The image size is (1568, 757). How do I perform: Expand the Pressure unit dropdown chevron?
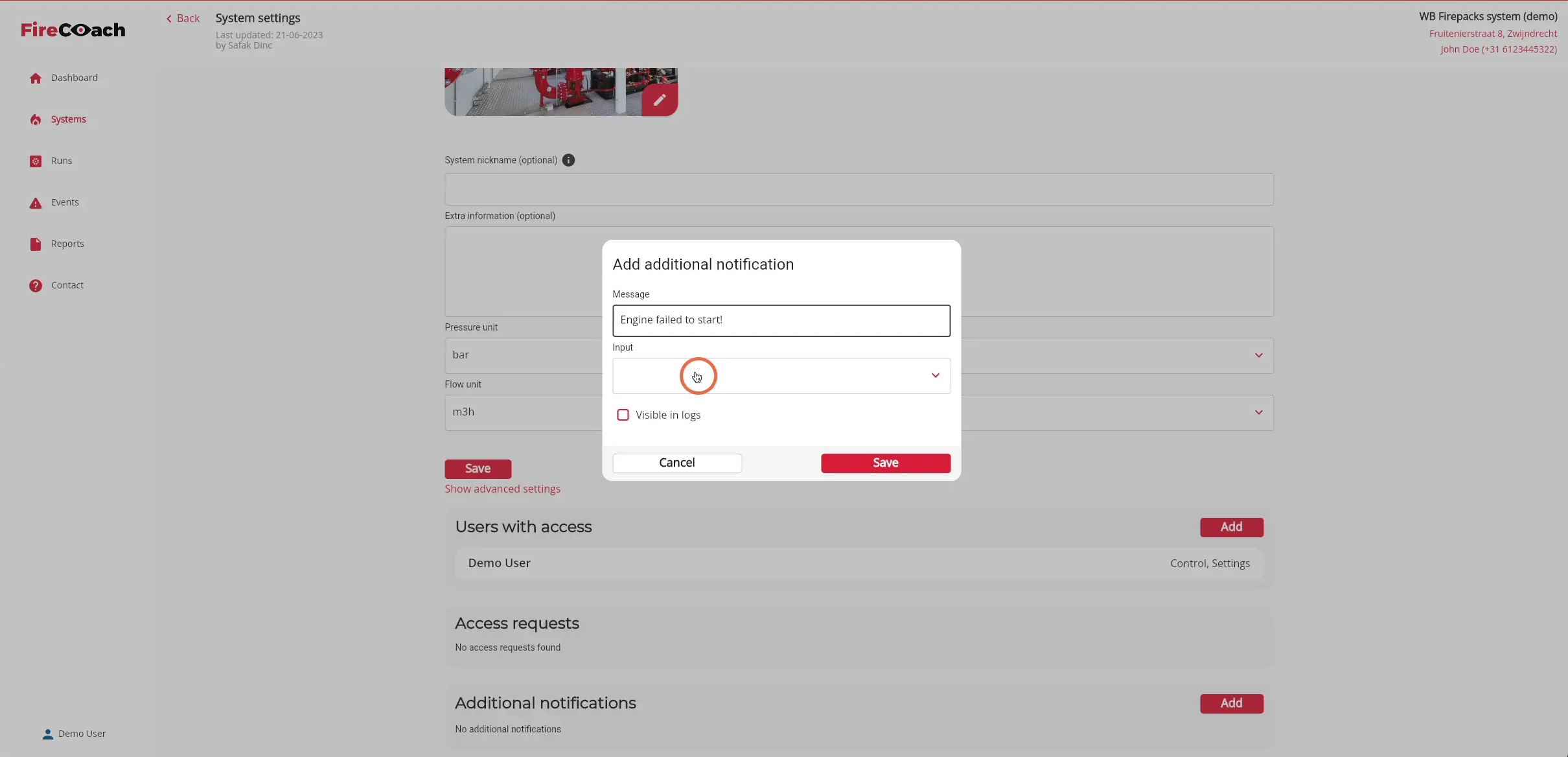[x=1258, y=355]
